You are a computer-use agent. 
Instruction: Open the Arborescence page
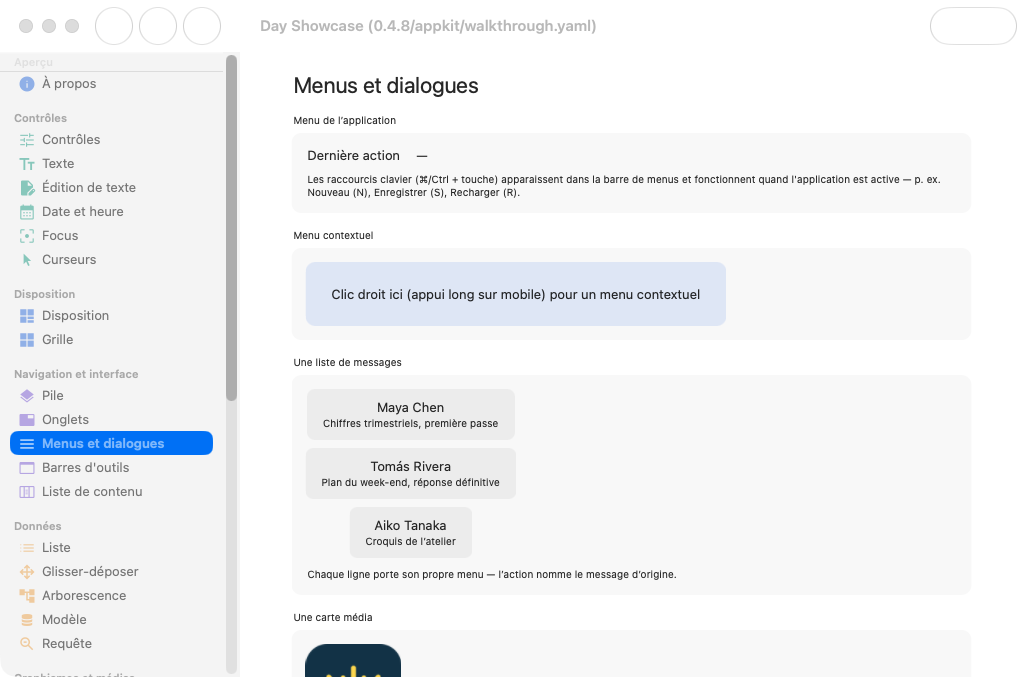(x=112, y=596)
